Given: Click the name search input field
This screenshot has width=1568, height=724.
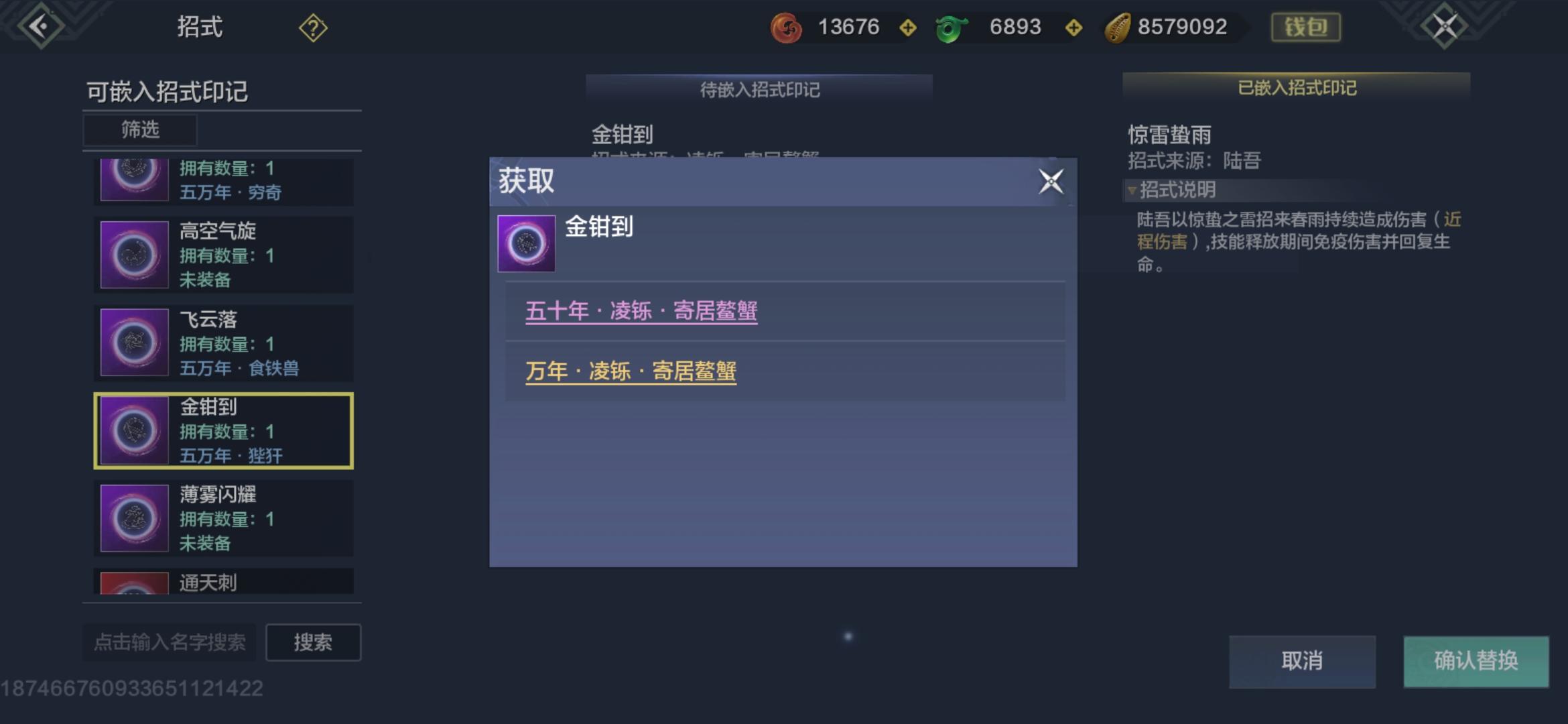Looking at the screenshot, I should pos(170,642).
